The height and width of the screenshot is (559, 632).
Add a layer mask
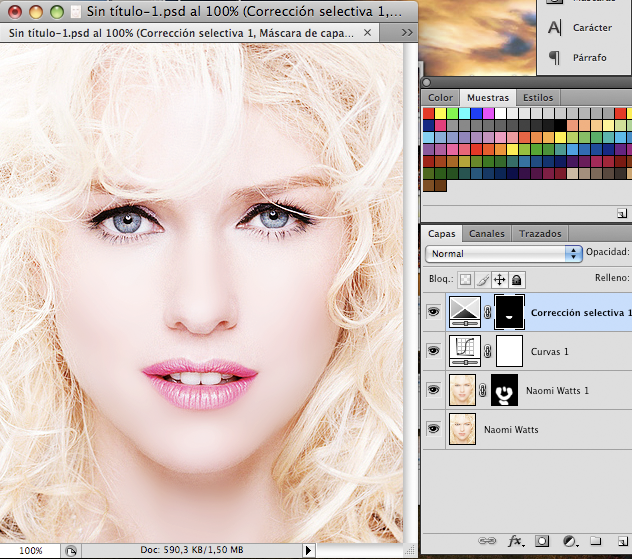[x=542, y=541]
